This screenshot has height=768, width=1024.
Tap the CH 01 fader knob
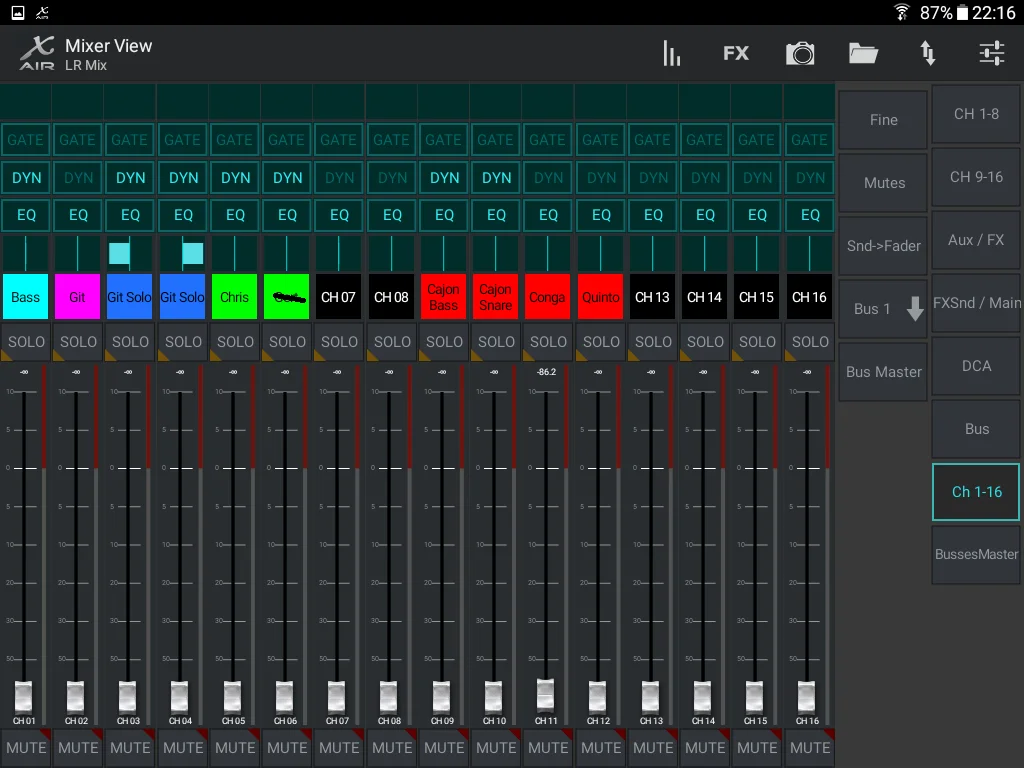point(24,696)
